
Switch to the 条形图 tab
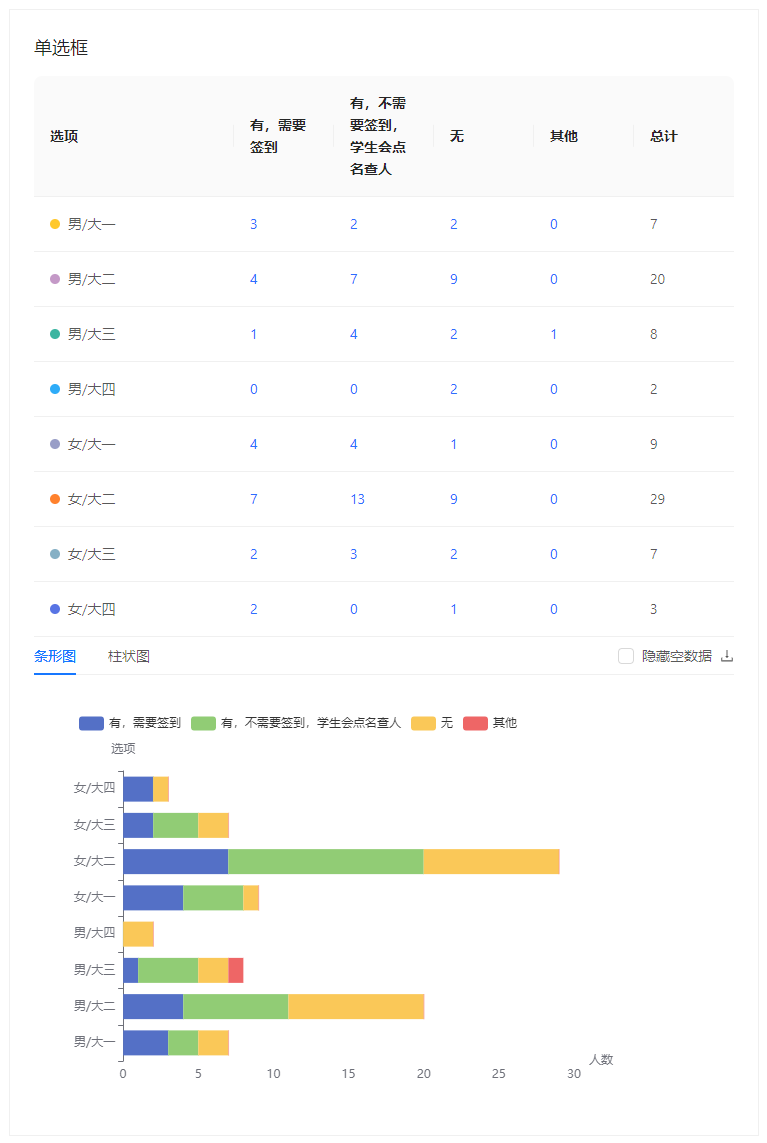[55, 656]
